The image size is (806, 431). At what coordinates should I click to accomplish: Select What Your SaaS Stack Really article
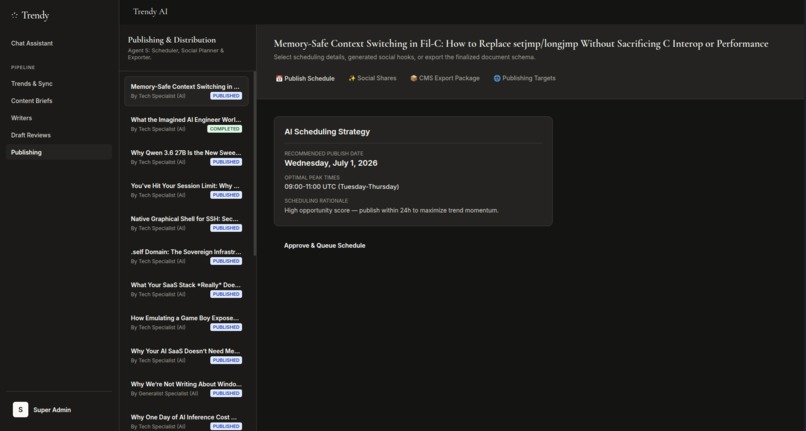point(186,289)
